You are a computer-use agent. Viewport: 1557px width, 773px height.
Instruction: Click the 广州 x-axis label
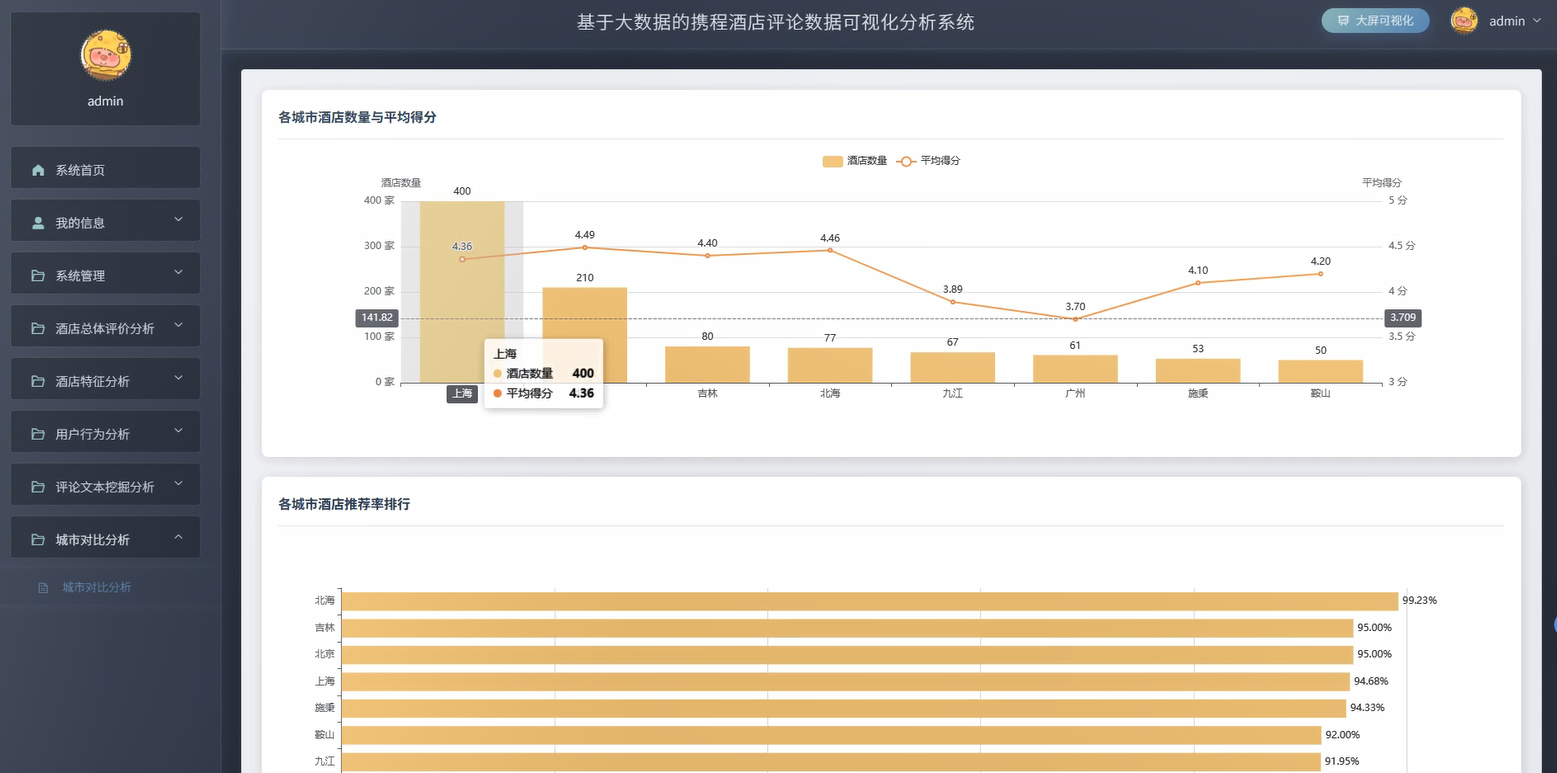tap(1075, 394)
